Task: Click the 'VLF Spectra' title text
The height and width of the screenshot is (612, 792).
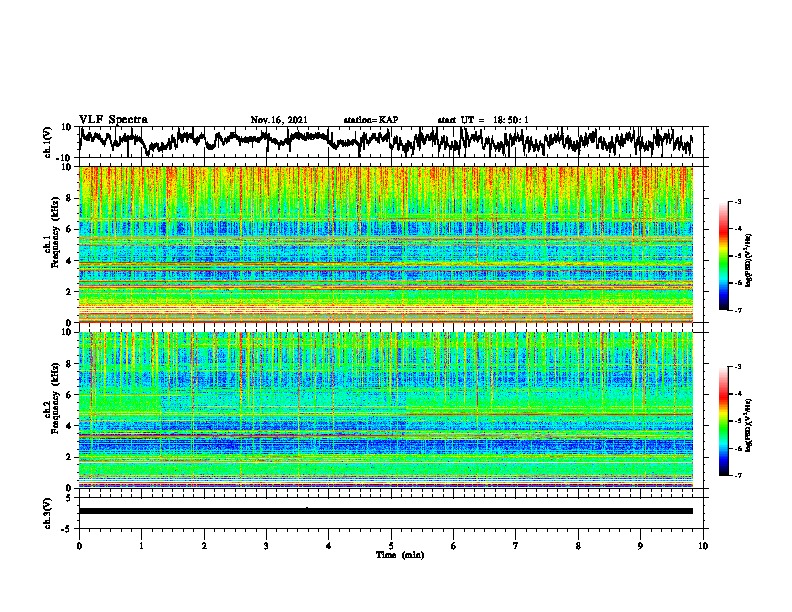Action: [113, 120]
